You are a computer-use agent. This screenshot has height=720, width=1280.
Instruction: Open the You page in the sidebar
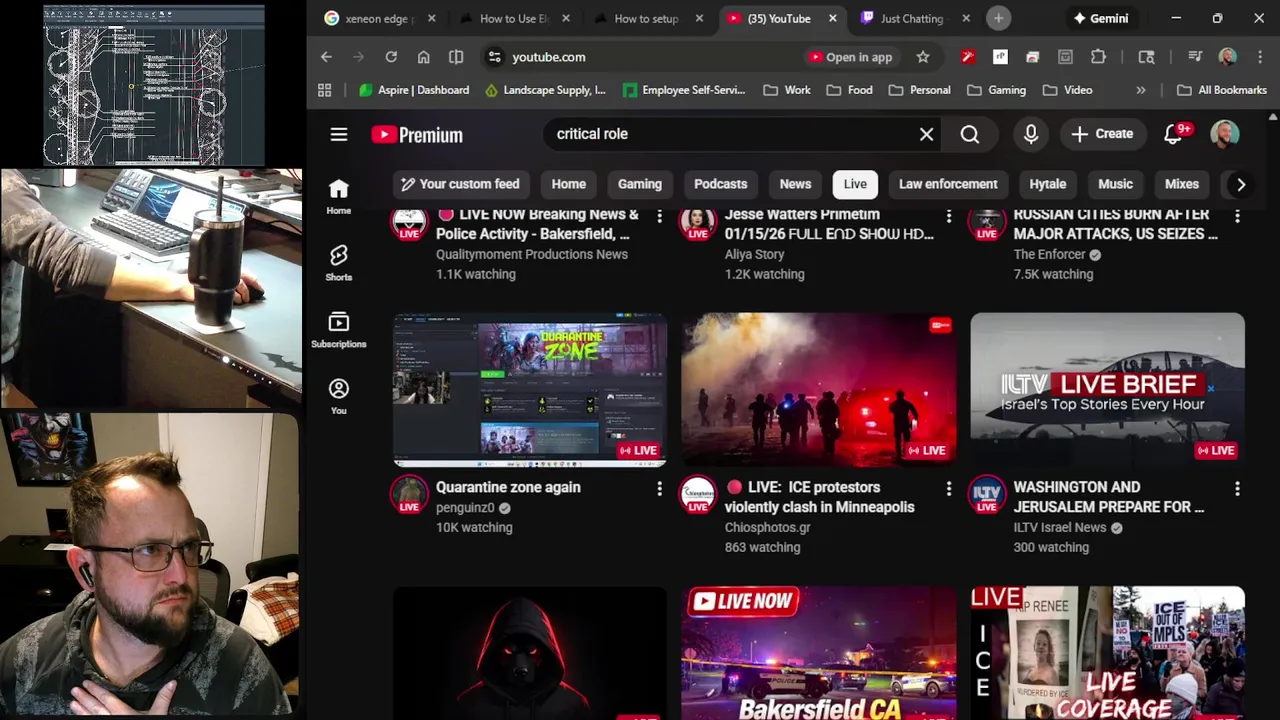click(339, 396)
